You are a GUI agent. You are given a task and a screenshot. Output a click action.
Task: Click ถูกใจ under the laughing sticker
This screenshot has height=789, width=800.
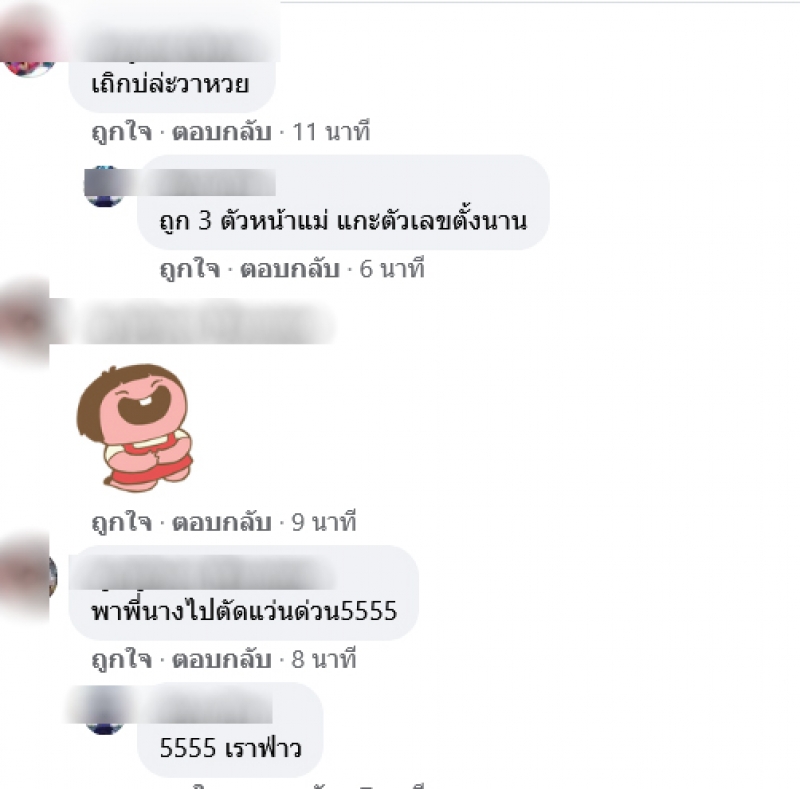(x=121, y=522)
